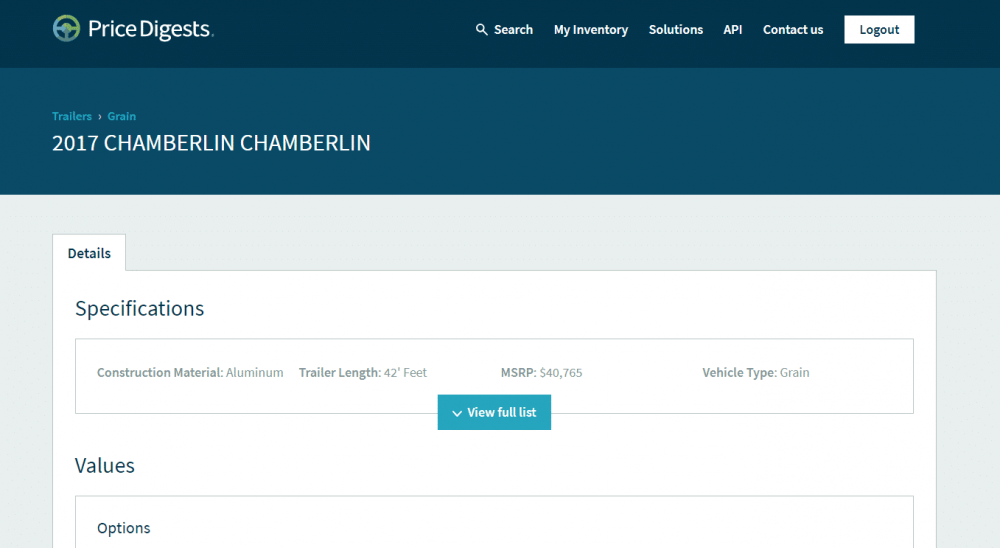Image resolution: width=1000 pixels, height=548 pixels.
Task: Click the Options heading under Values
Action: pyautogui.click(x=124, y=528)
